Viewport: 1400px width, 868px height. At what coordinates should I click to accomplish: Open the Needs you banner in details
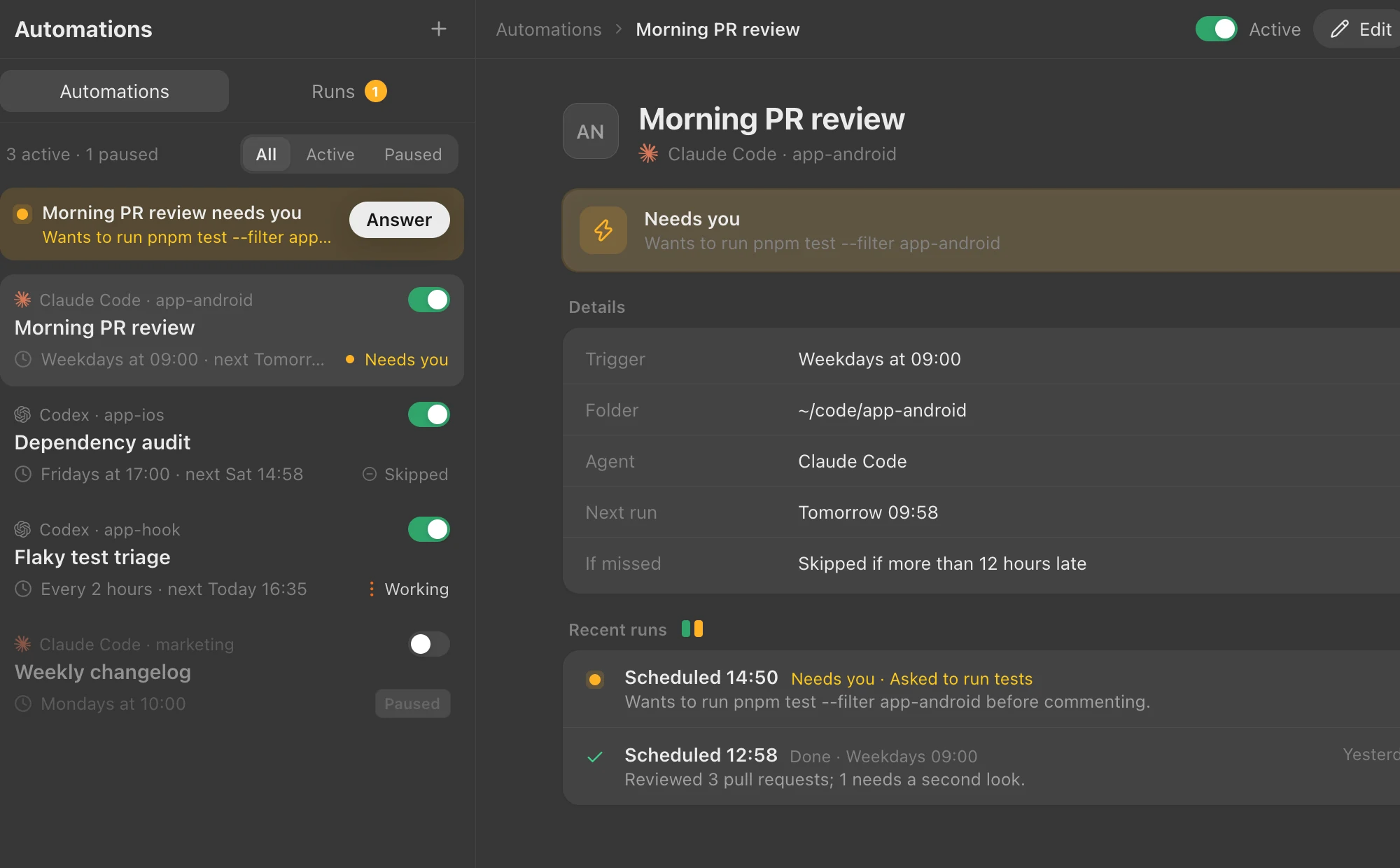pyautogui.click(x=981, y=230)
